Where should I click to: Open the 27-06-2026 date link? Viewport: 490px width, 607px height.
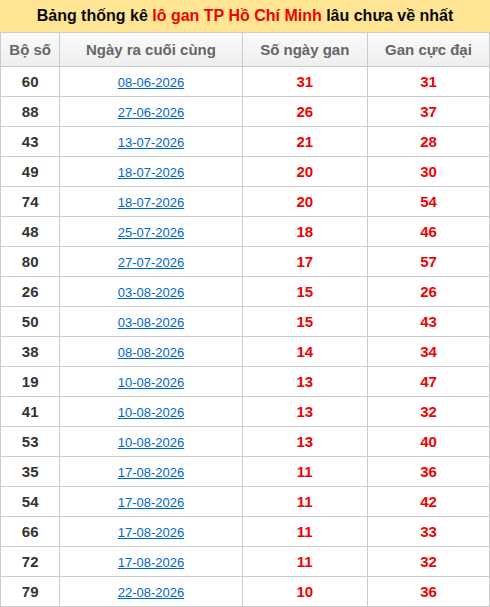(151, 112)
